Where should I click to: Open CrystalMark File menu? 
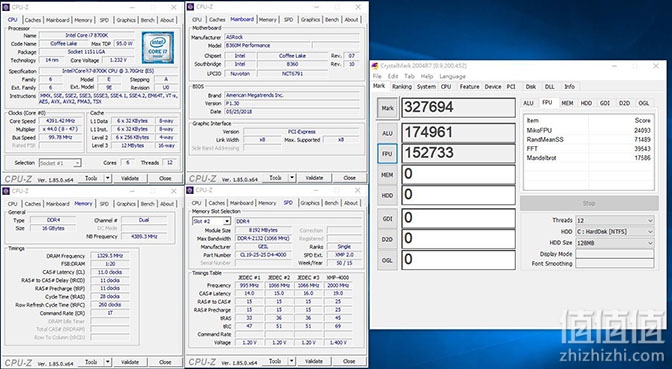point(377,76)
